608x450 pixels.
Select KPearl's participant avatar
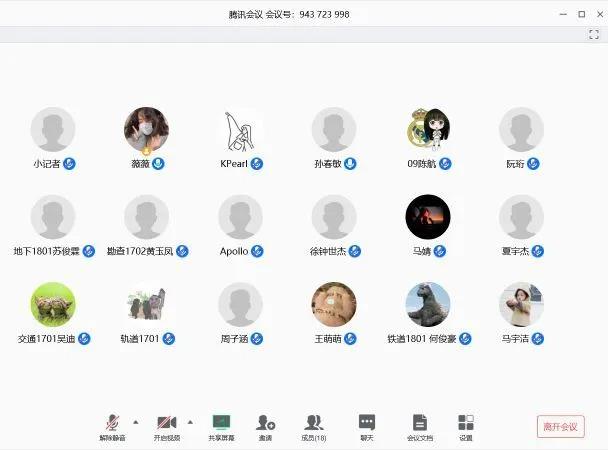[241, 130]
